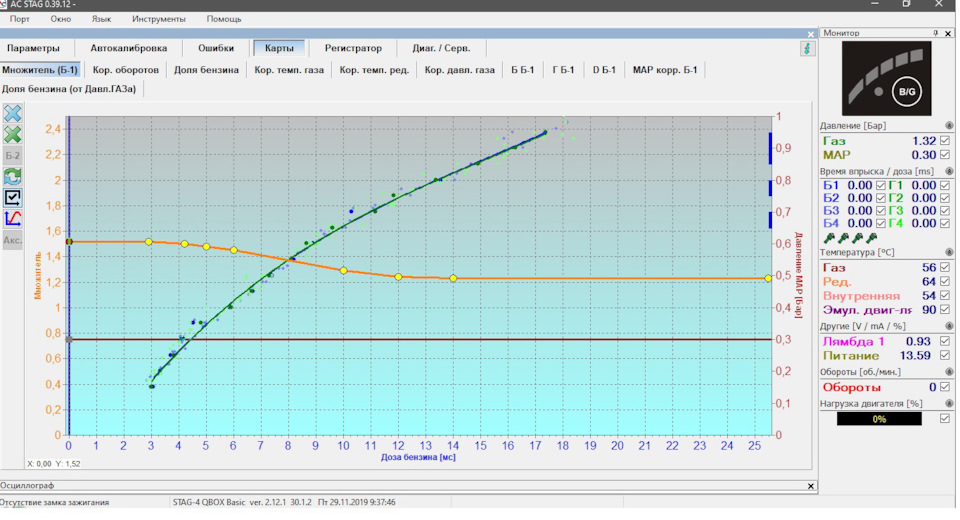Open the Кор. темп. газа map tab
This screenshot has width=960, height=520.
coord(289,70)
